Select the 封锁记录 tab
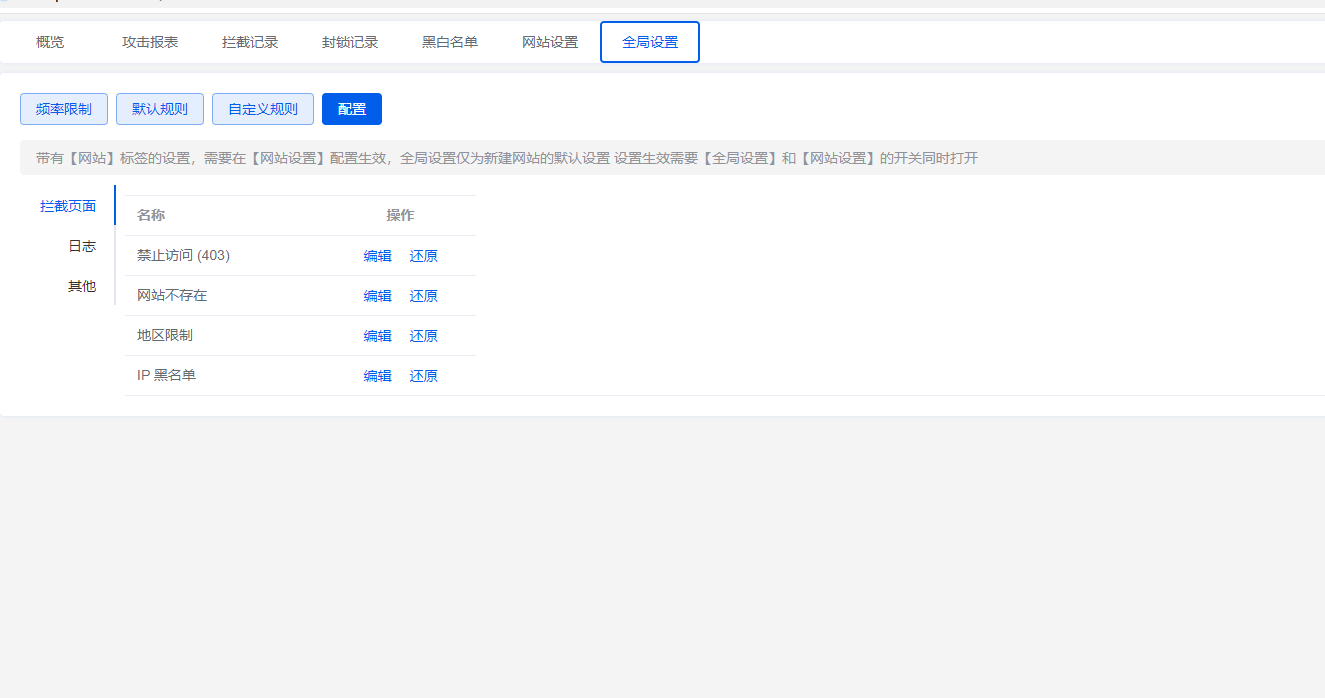Image resolution: width=1325 pixels, height=698 pixels. coord(350,42)
